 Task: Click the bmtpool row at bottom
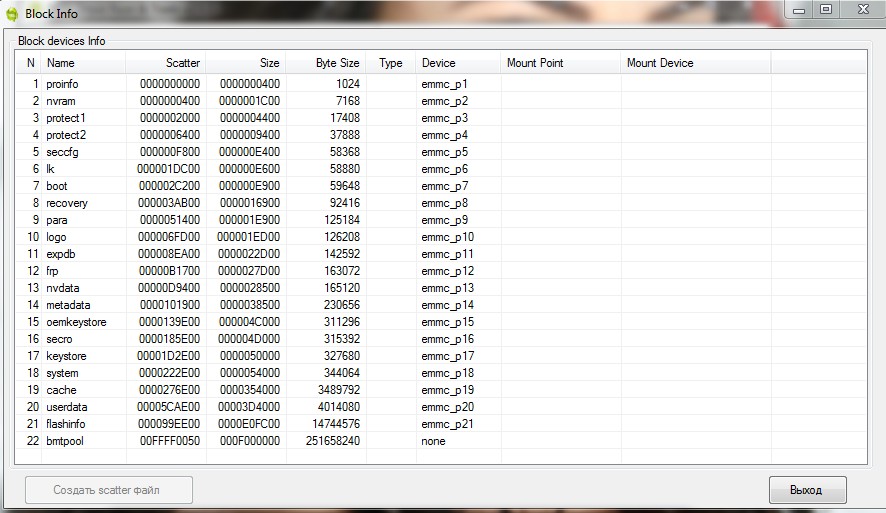[66, 441]
